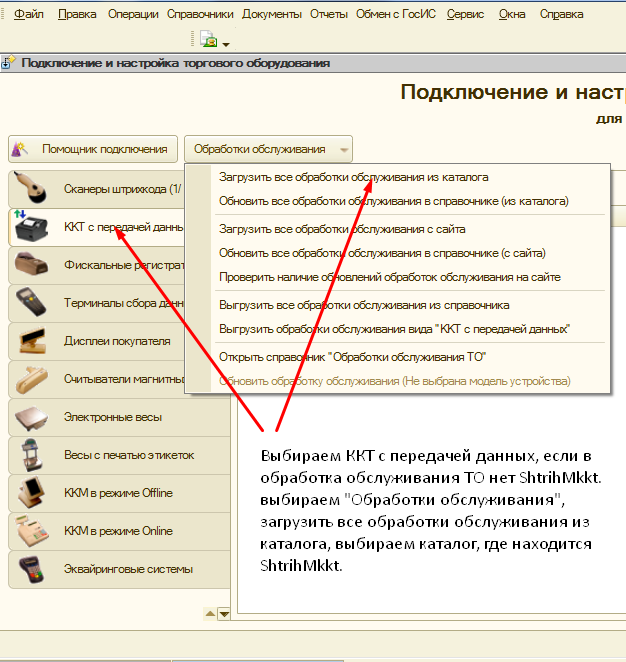Open the toolbar icon dropdown arrow

(x=226, y=44)
